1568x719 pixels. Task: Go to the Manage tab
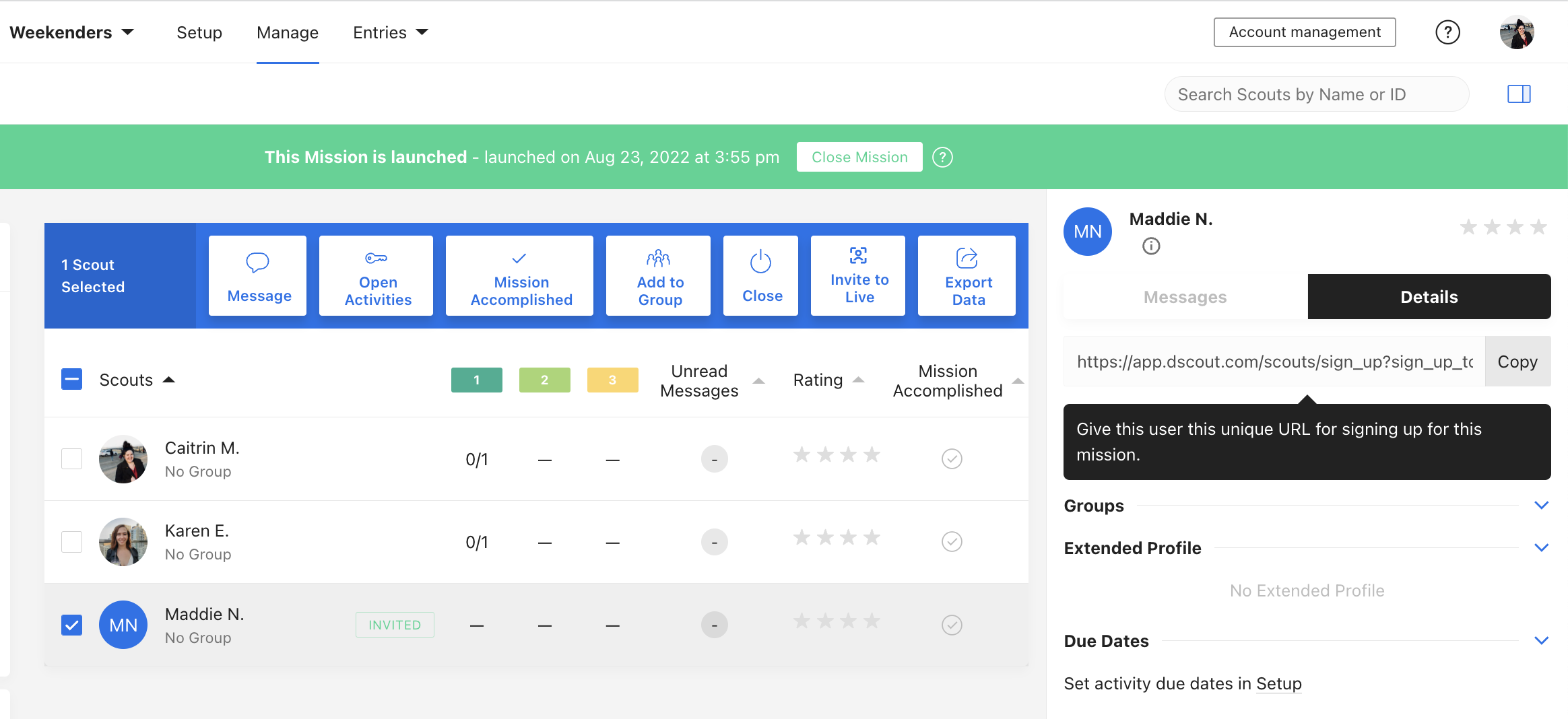(288, 32)
